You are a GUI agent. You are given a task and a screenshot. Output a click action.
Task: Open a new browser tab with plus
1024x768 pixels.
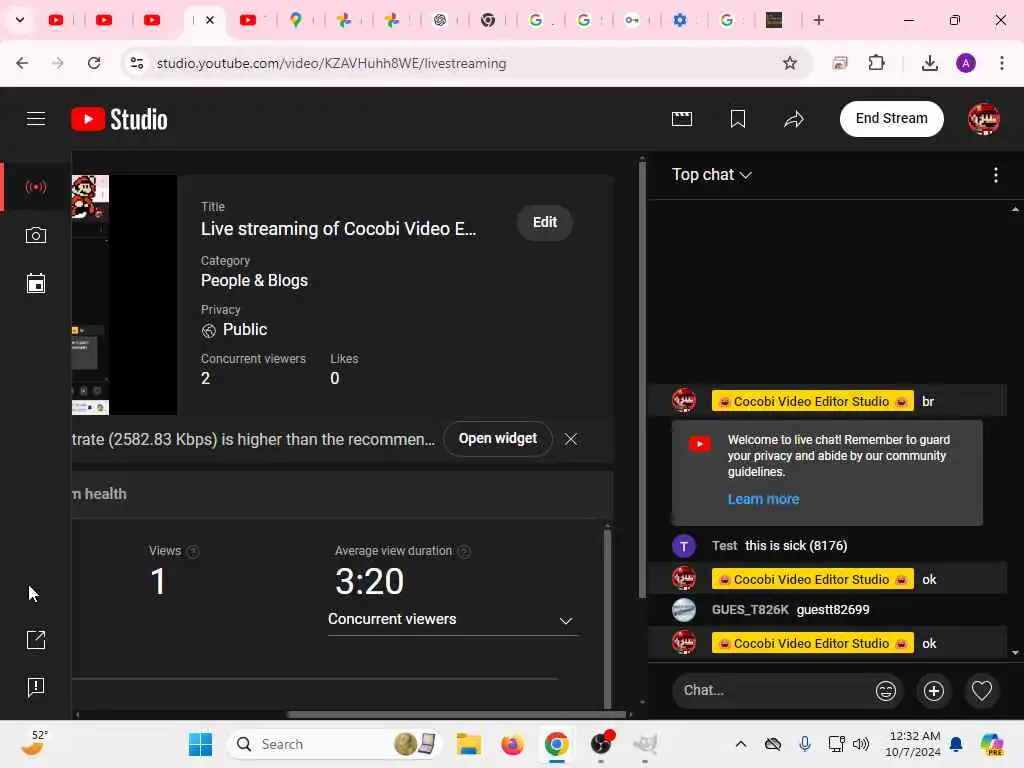[818, 20]
